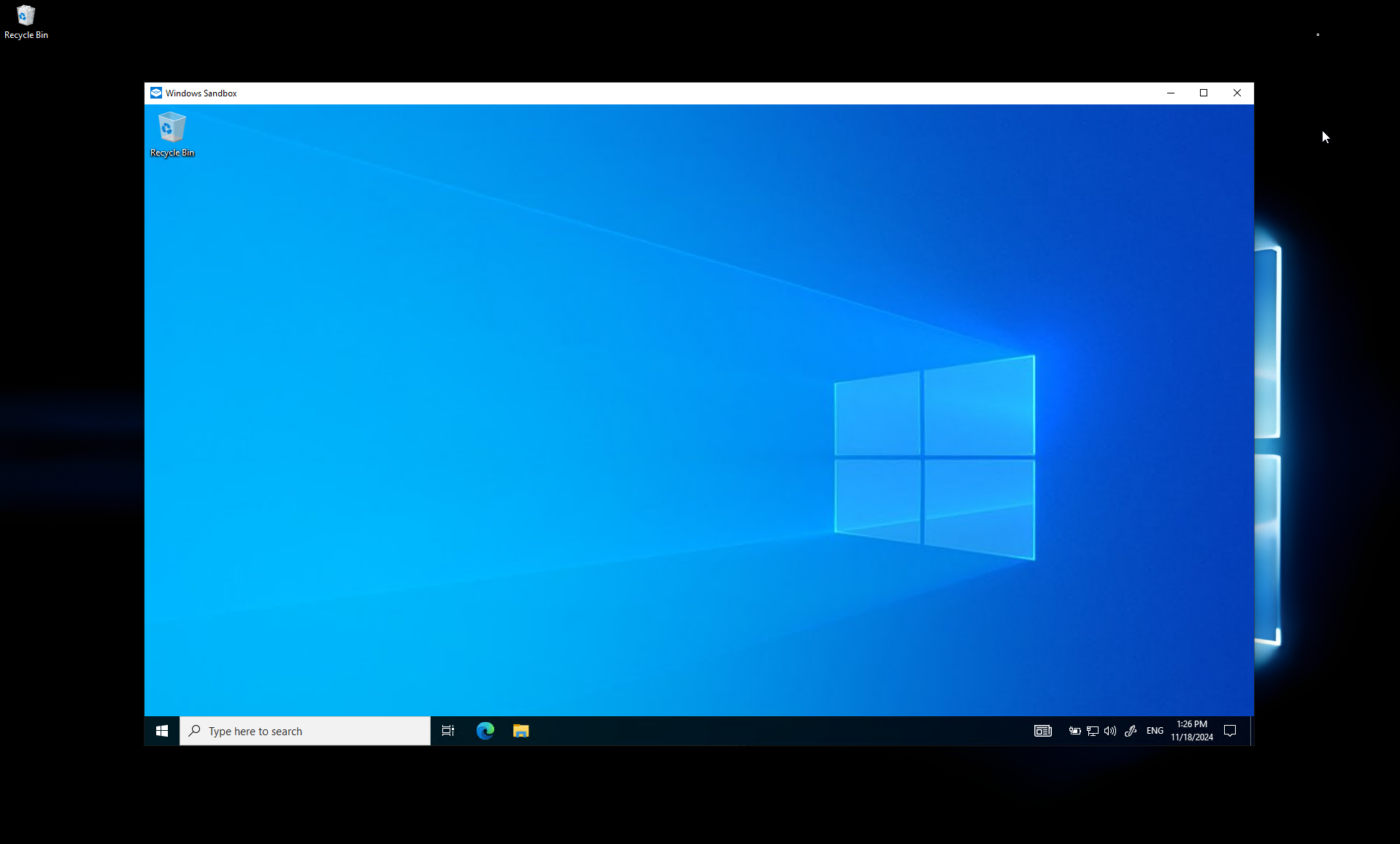
Task: Click the Windows Sandbox title text
Action: 201,93
